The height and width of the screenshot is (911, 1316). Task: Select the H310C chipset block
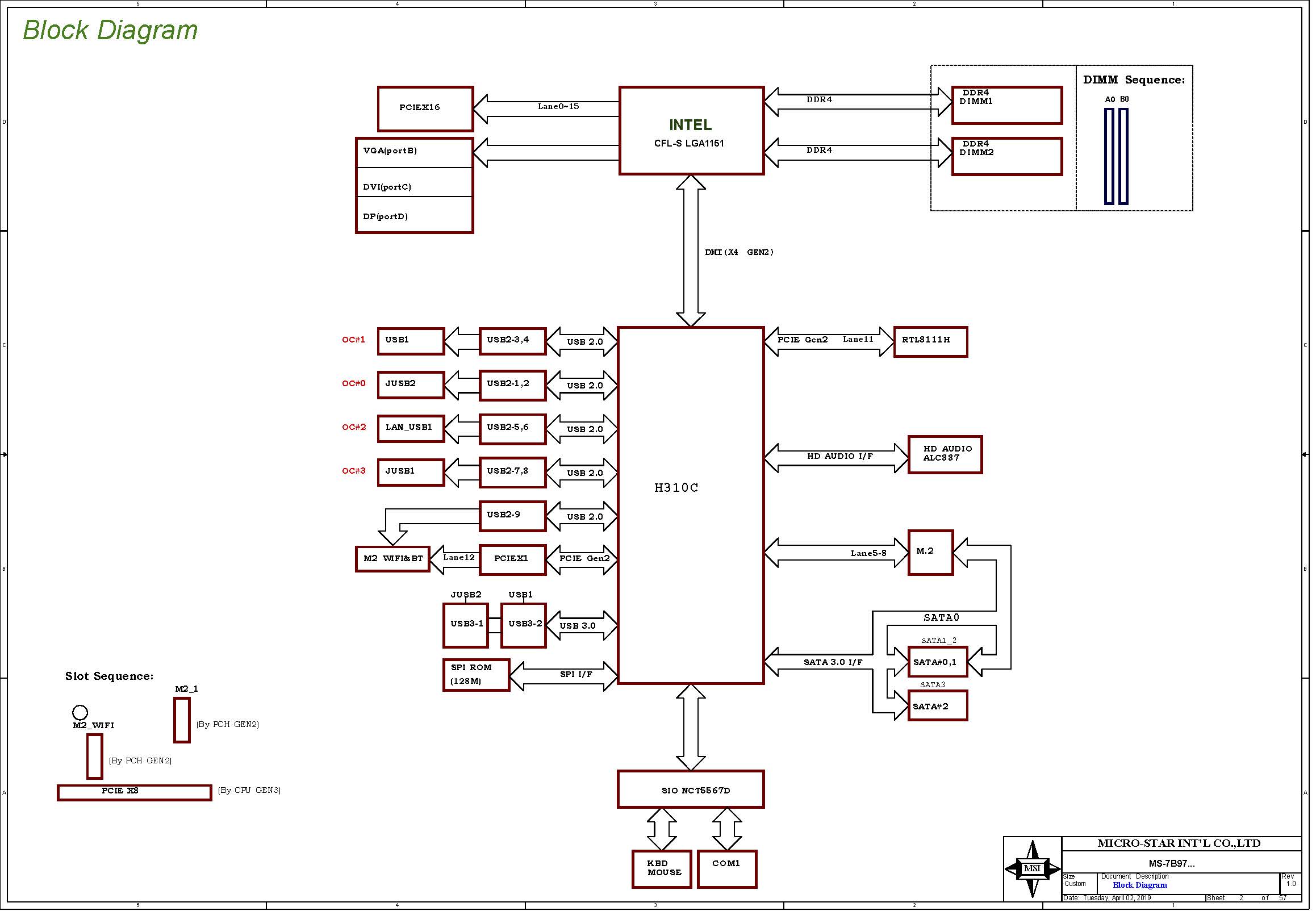(x=691, y=505)
